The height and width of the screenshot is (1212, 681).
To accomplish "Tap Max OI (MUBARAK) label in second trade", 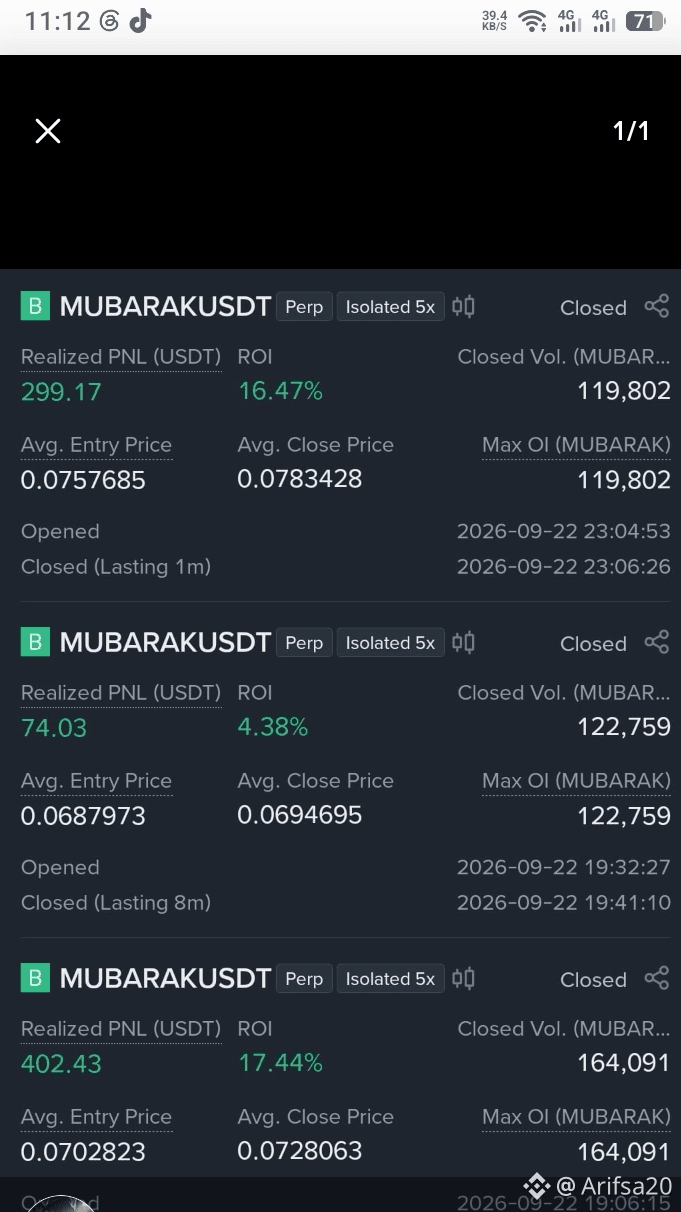I will (576, 781).
